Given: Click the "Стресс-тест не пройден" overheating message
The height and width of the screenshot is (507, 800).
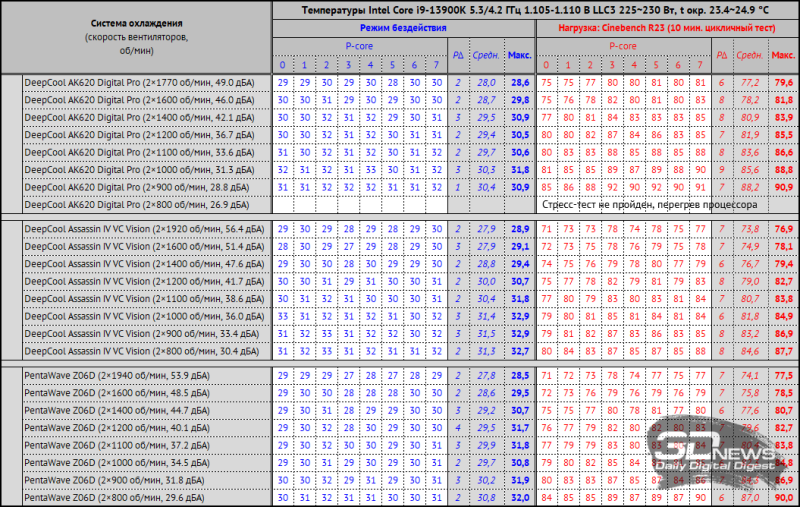Looking at the screenshot, I should (x=650, y=204).
